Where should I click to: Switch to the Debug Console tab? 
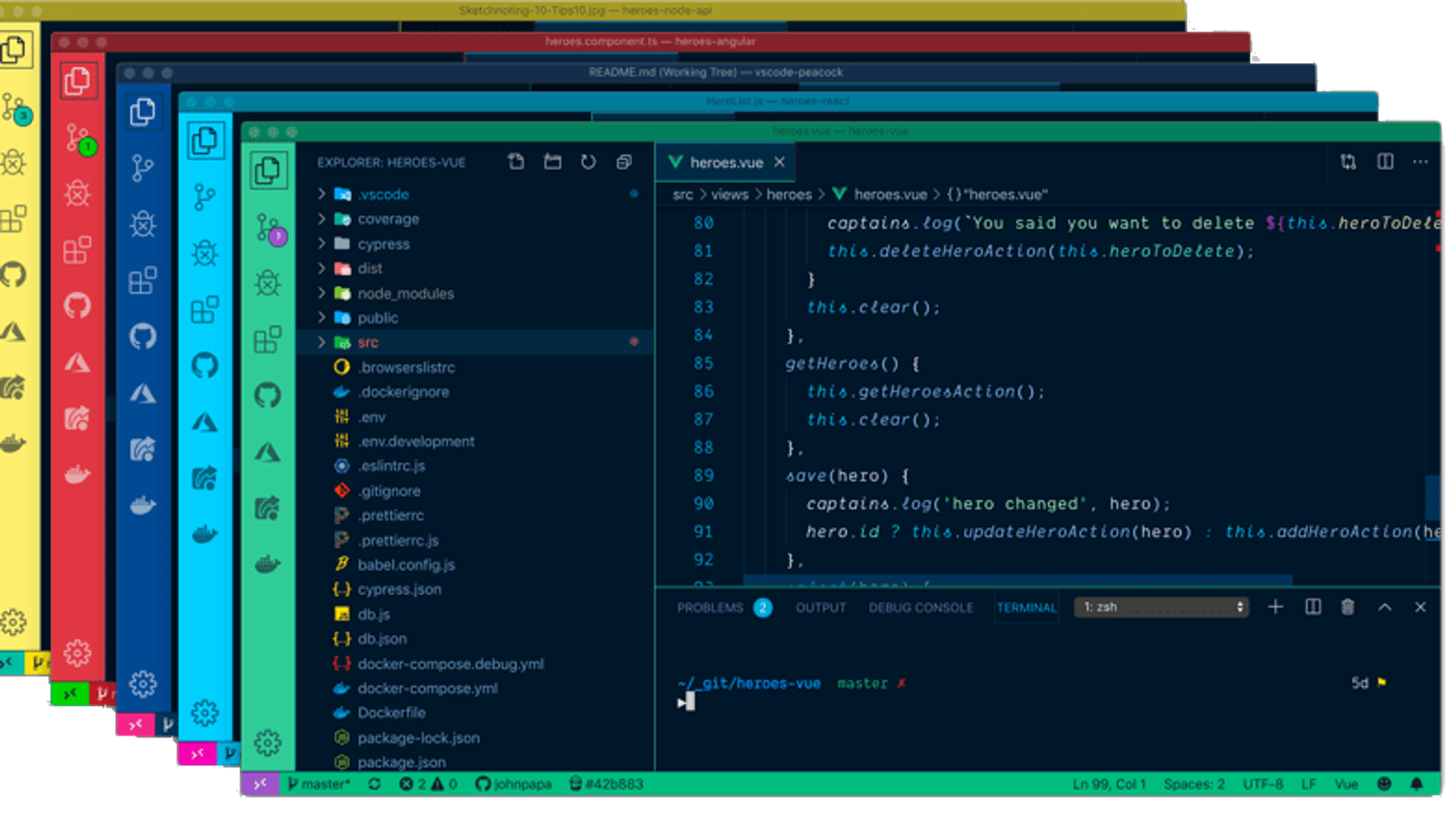(921, 607)
